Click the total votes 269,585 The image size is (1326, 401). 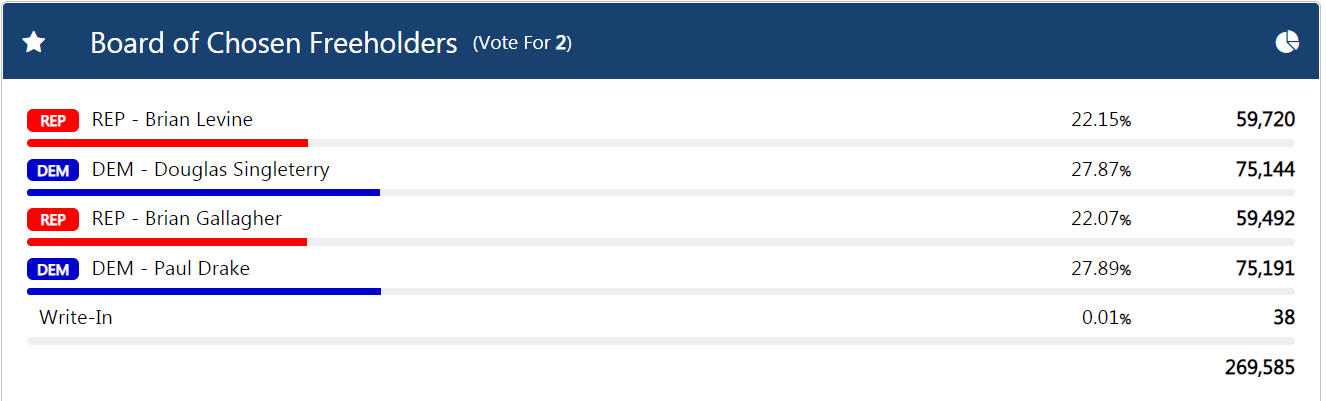[x=1259, y=368]
